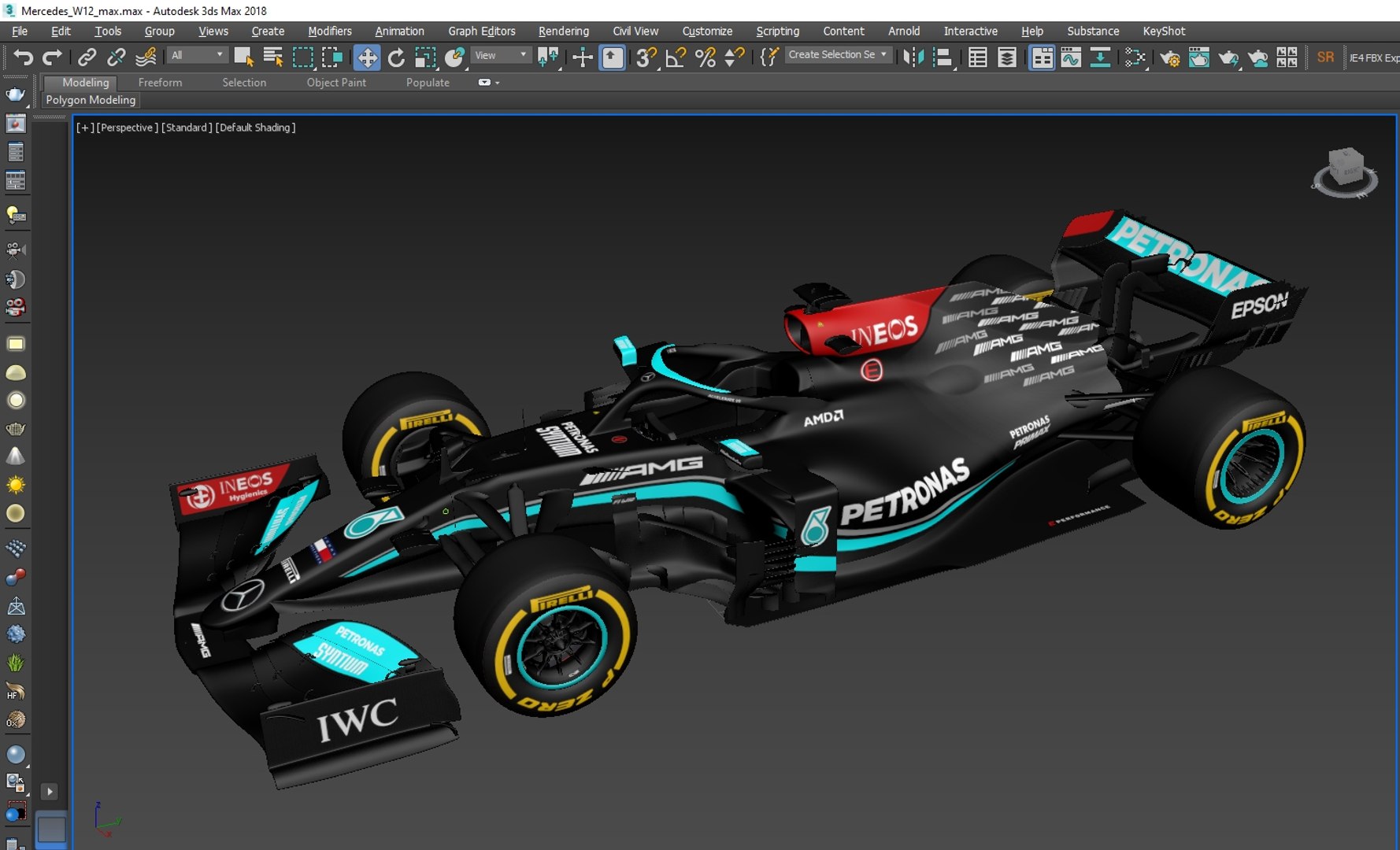This screenshot has height=850, width=1400.
Task: Click Render in Cloud teapot icon
Action: coord(1257,57)
